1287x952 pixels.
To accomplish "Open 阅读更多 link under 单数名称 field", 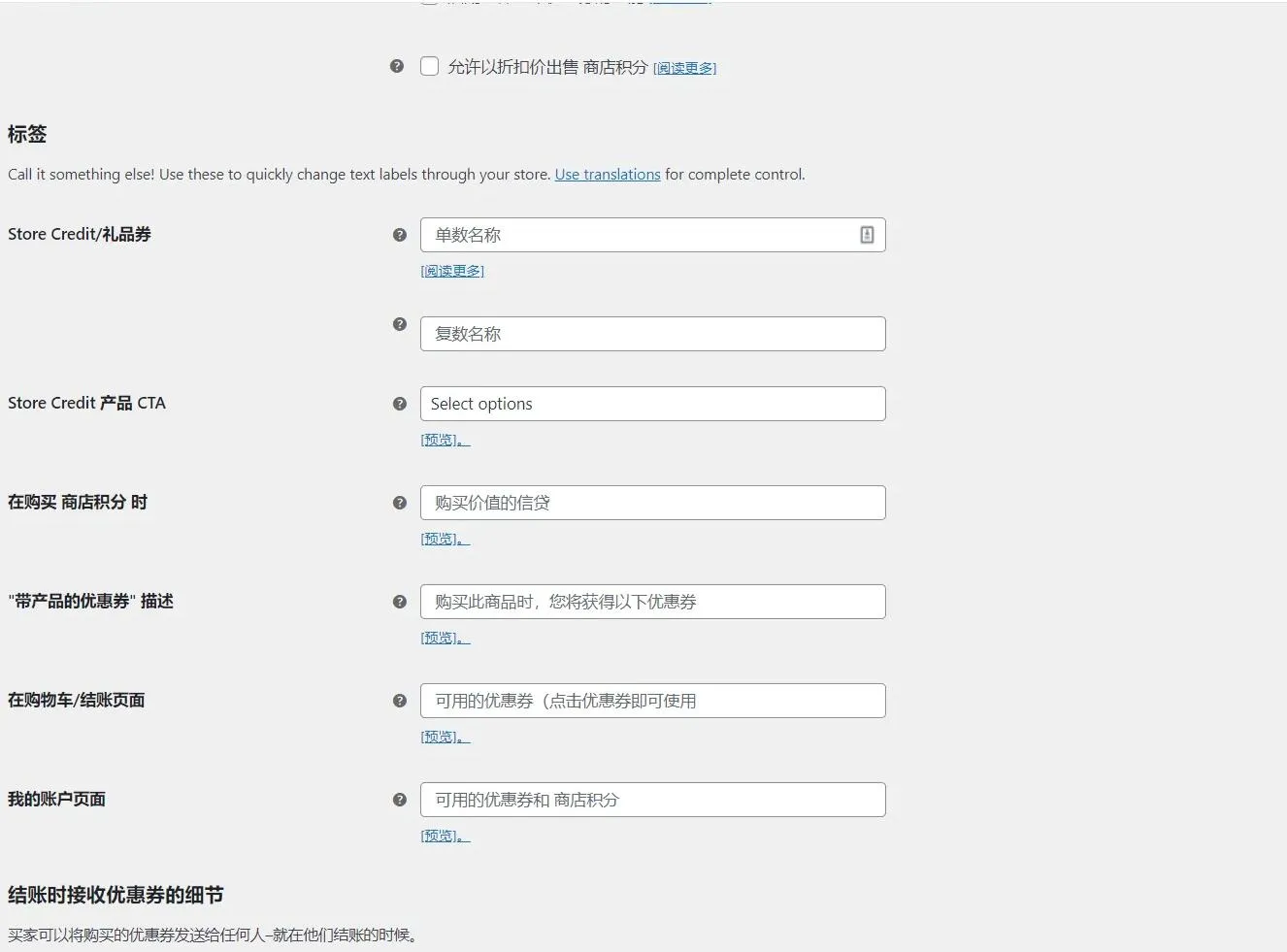I will click(452, 271).
